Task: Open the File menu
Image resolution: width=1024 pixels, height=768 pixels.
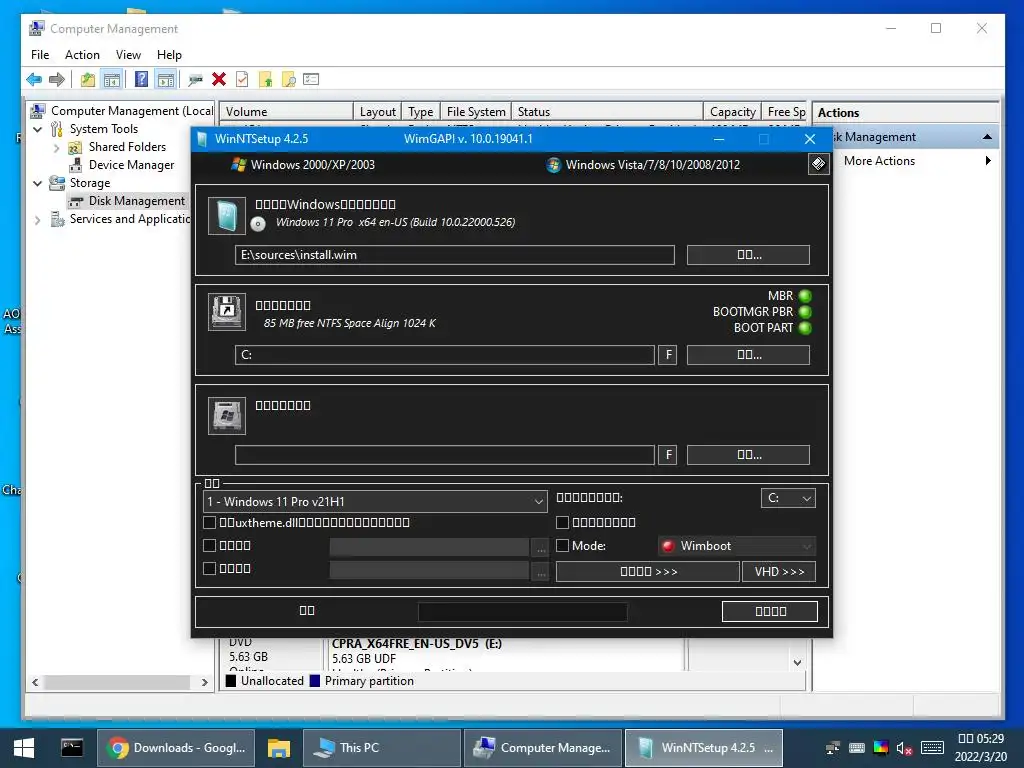Action: click(x=40, y=55)
